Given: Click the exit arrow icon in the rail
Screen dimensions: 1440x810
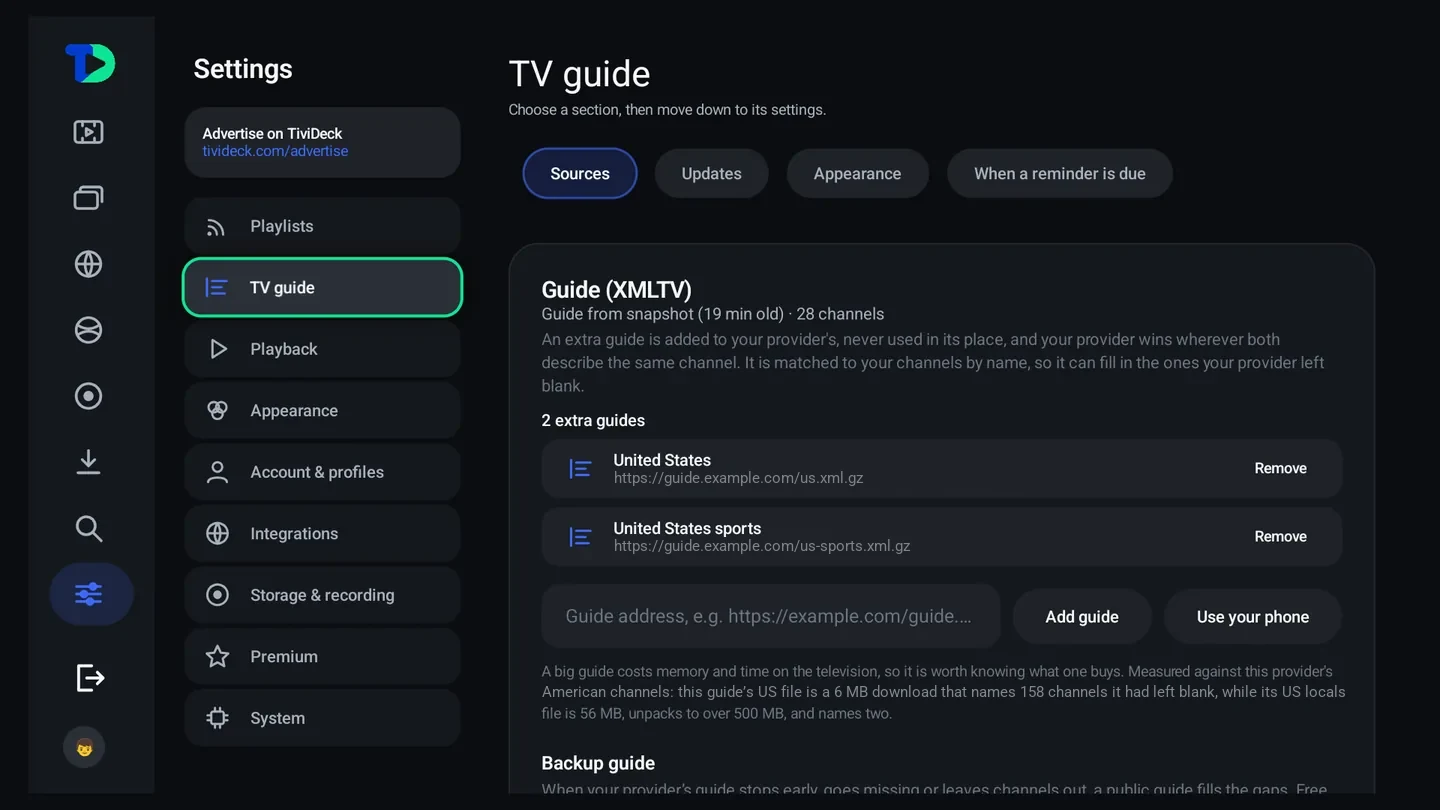Looking at the screenshot, I should (x=90, y=678).
